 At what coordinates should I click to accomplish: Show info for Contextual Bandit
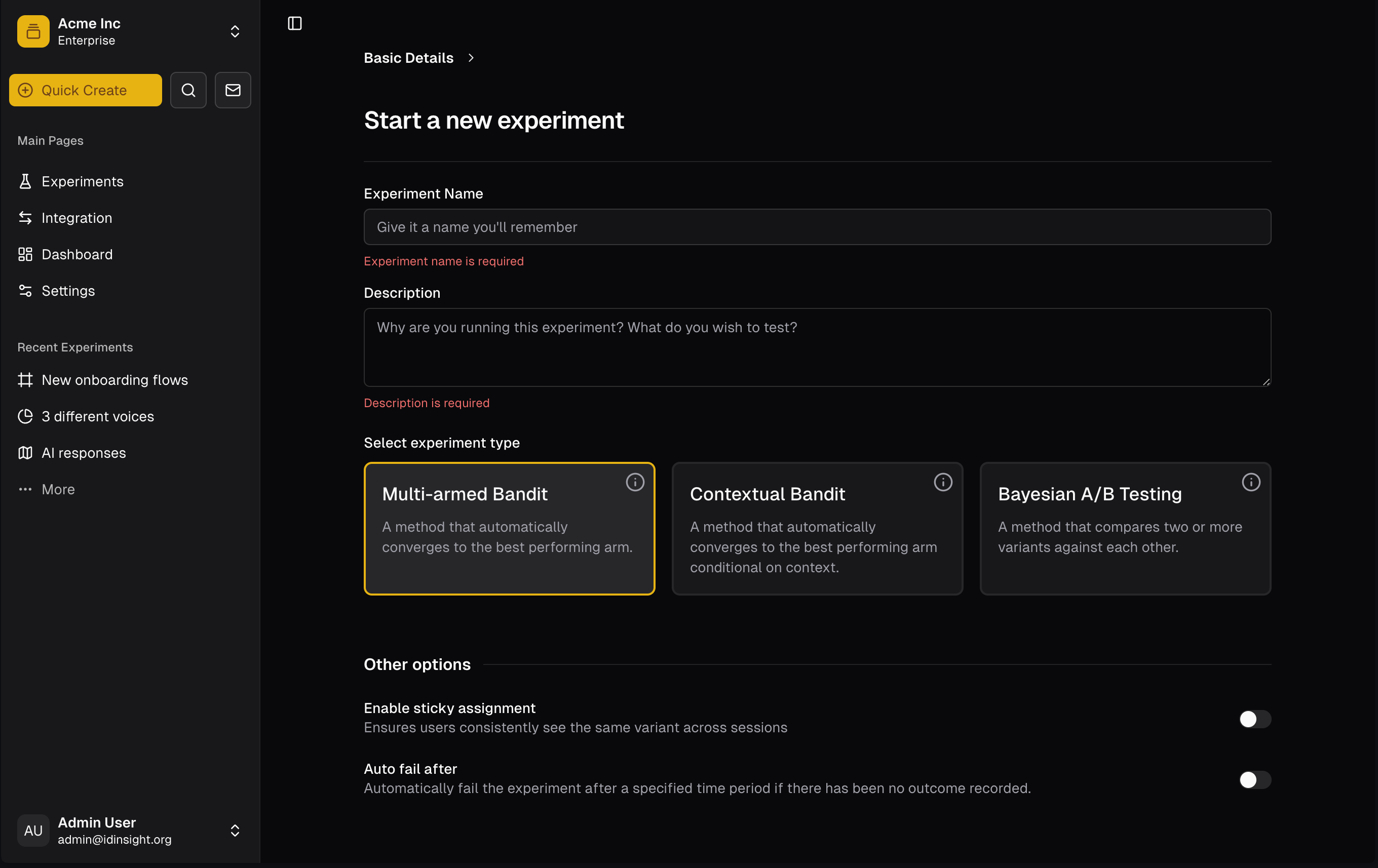943,482
